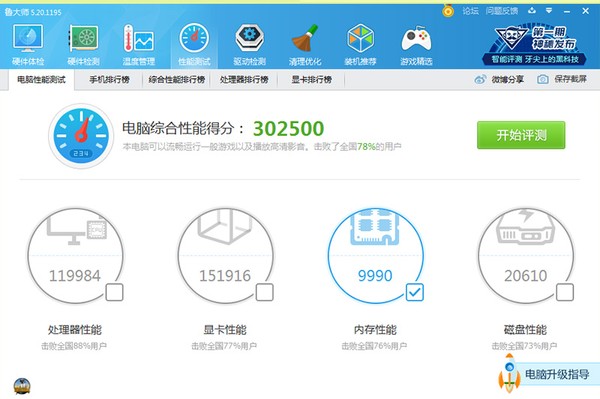The height and width of the screenshot is (399, 600).
Task: Open the 硬件检测 hardware detection section
Action: coord(83,45)
